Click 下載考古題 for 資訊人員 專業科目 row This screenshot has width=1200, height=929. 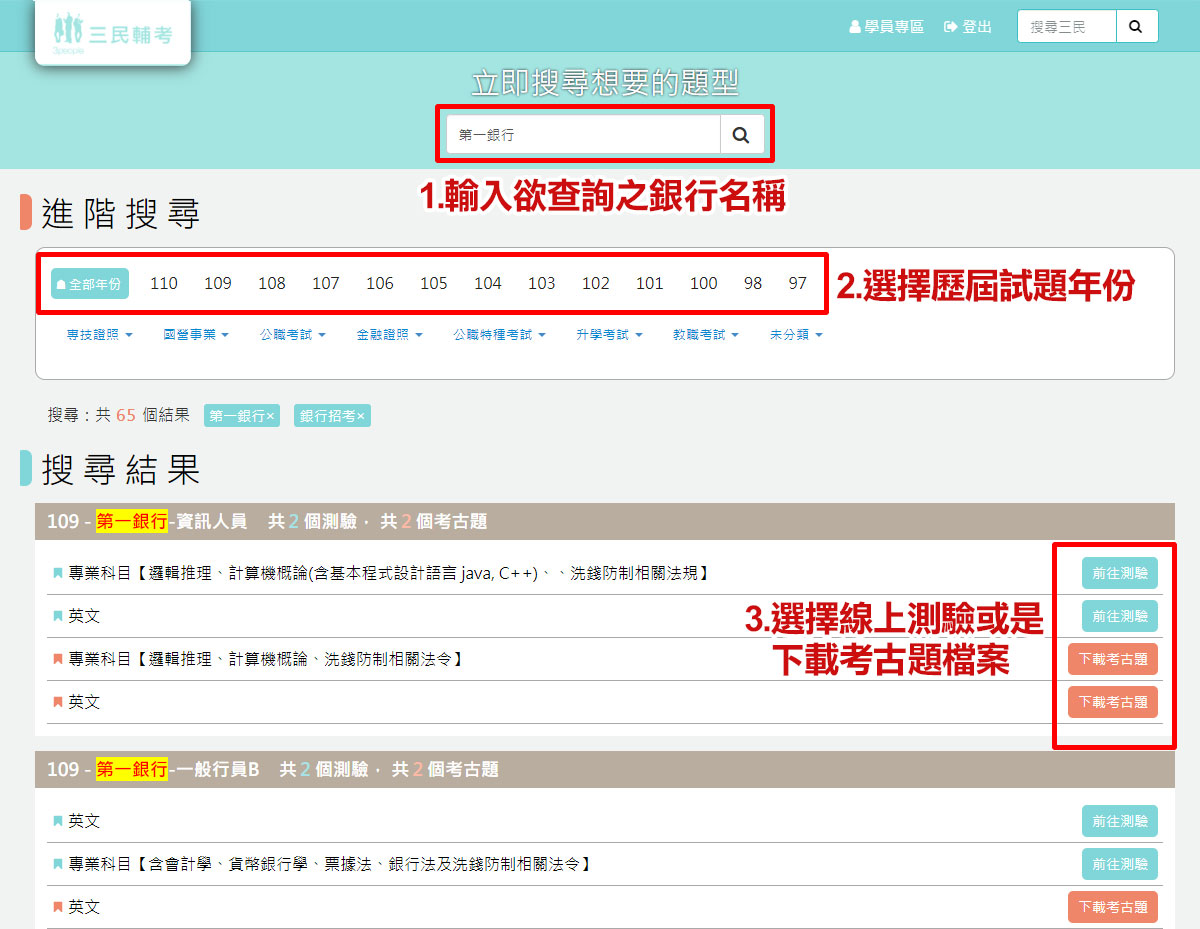1113,659
